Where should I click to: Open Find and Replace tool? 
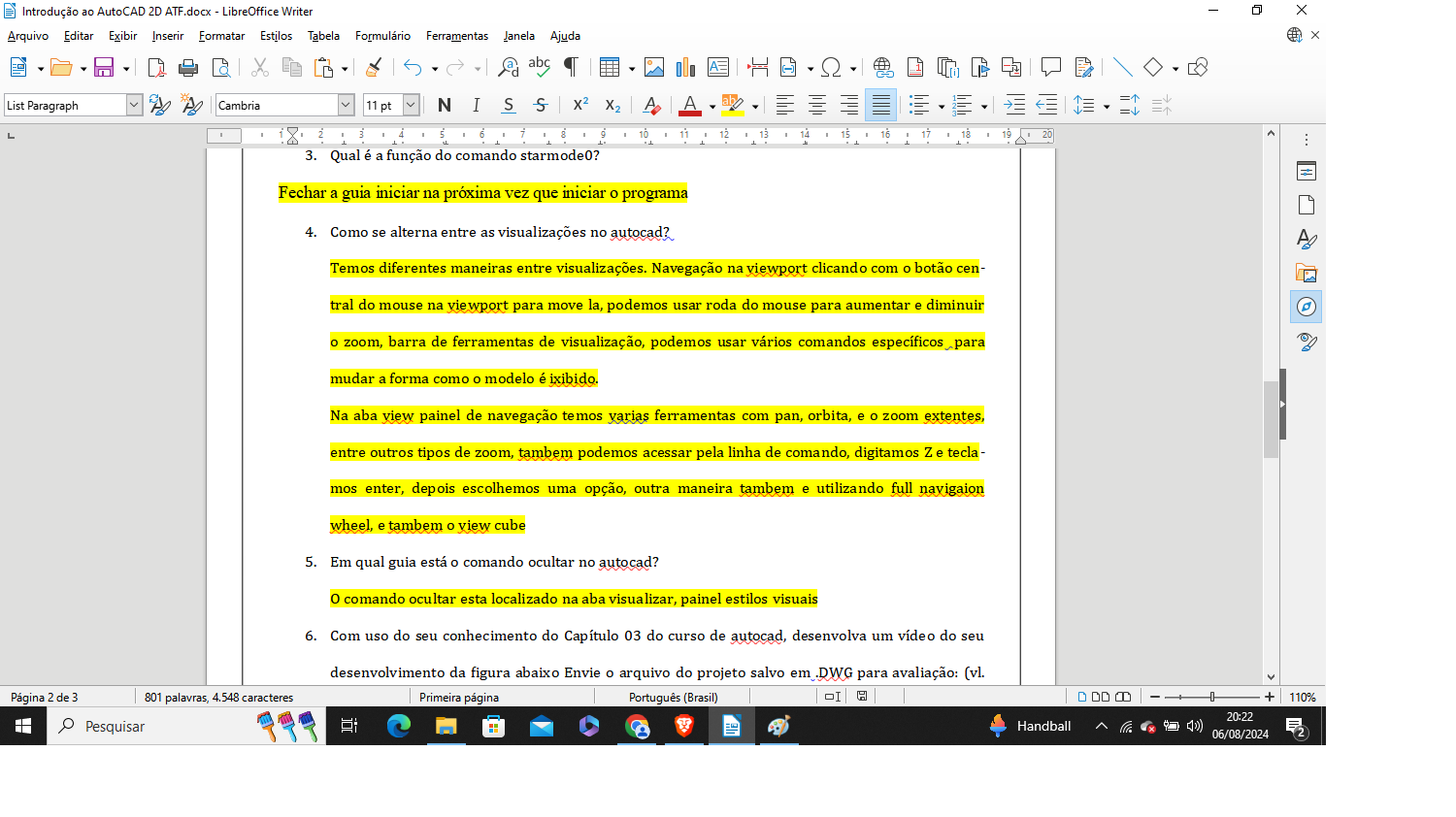(508, 67)
